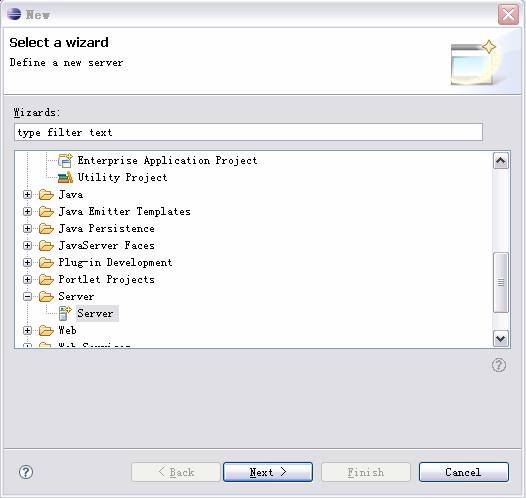Expand the JavaServer Faces node
The width and height of the screenshot is (526, 498).
[28, 245]
